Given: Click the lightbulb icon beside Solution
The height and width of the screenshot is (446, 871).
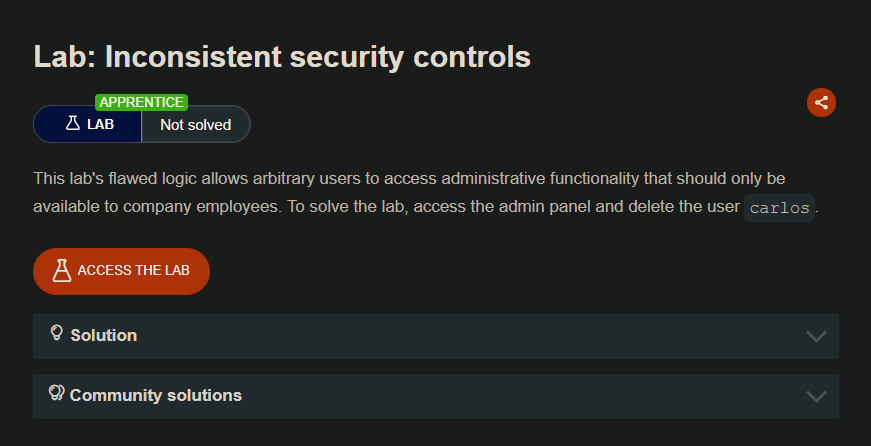Looking at the screenshot, I should click(x=57, y=333).
